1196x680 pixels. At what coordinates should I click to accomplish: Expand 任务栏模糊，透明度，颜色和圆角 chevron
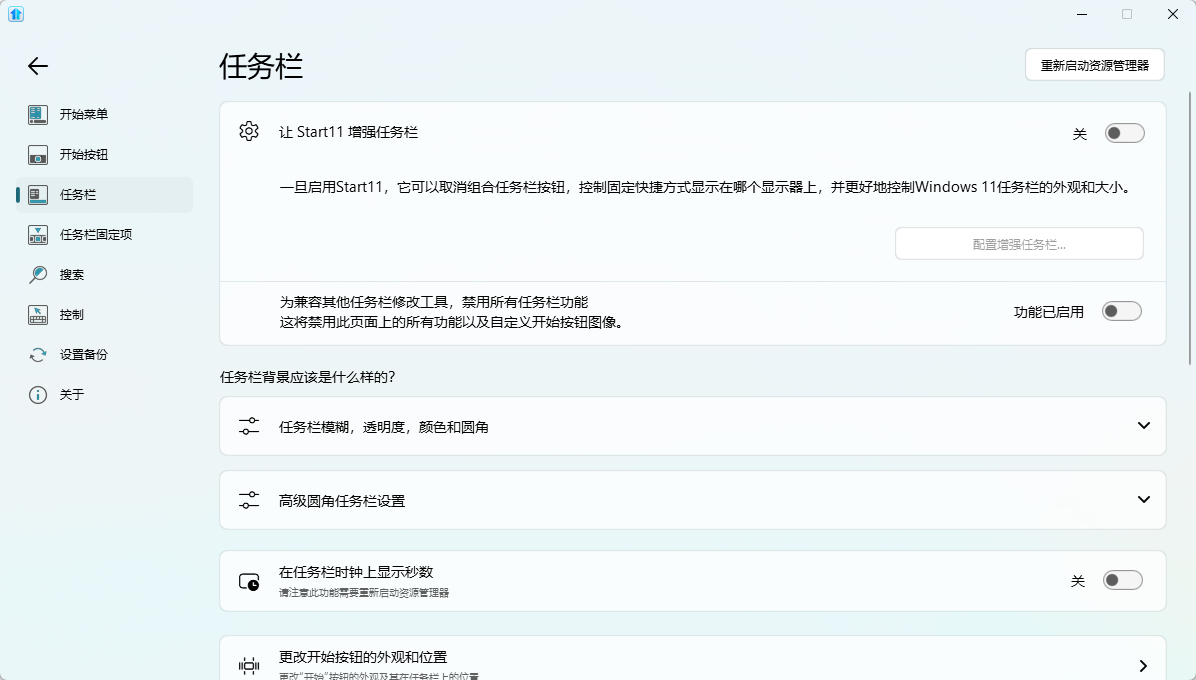click(x=1143, y=425)
